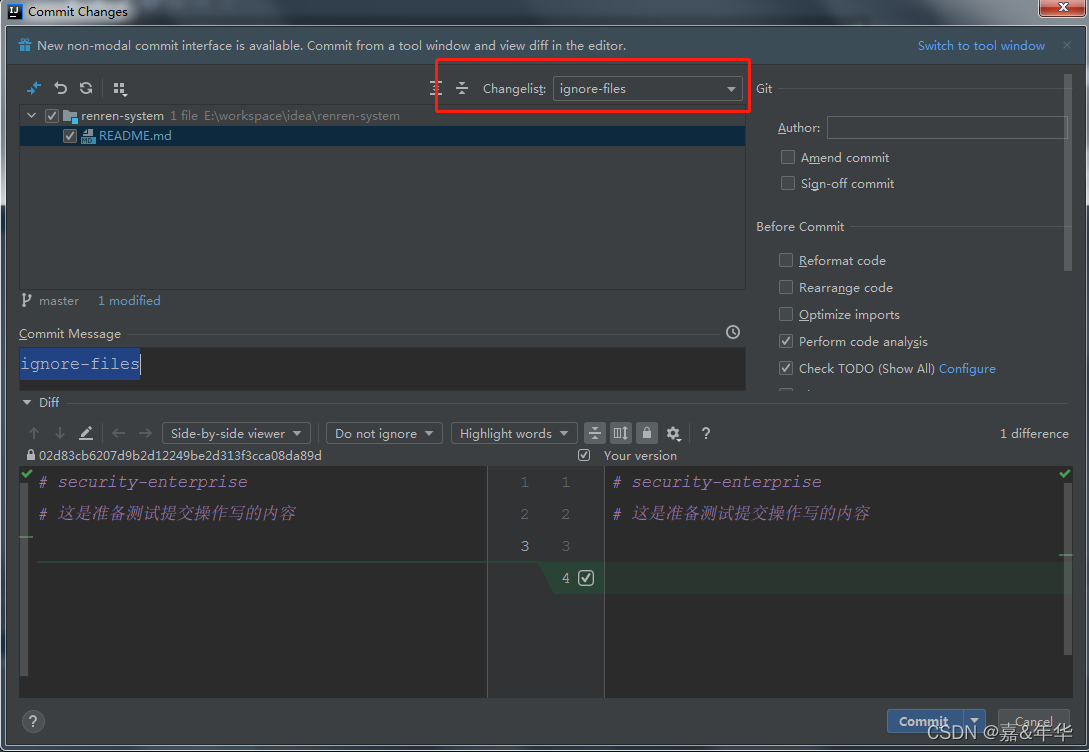Click into the Commit Message text area

(x=382, y=369)
